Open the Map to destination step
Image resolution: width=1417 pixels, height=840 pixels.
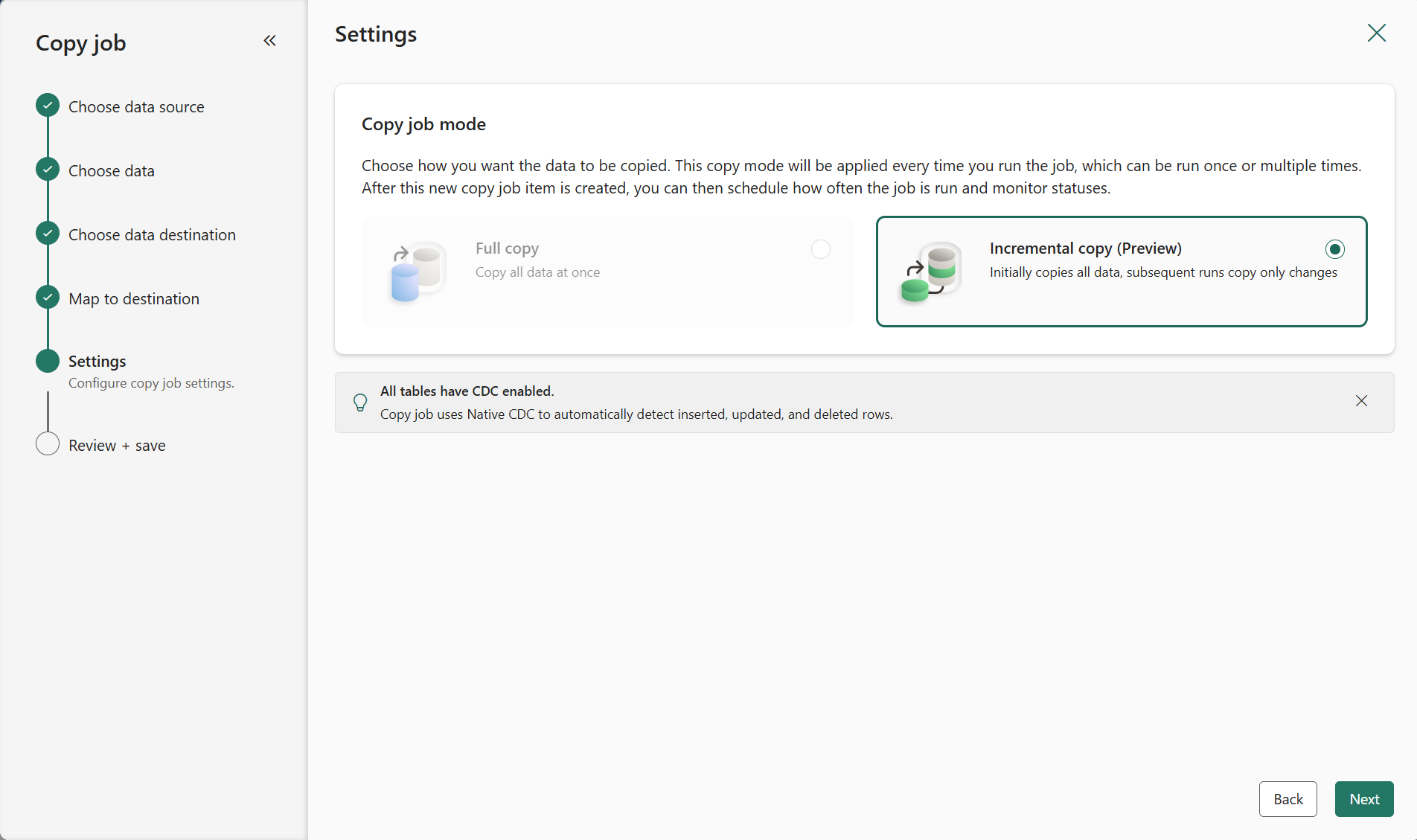(134, 299)
